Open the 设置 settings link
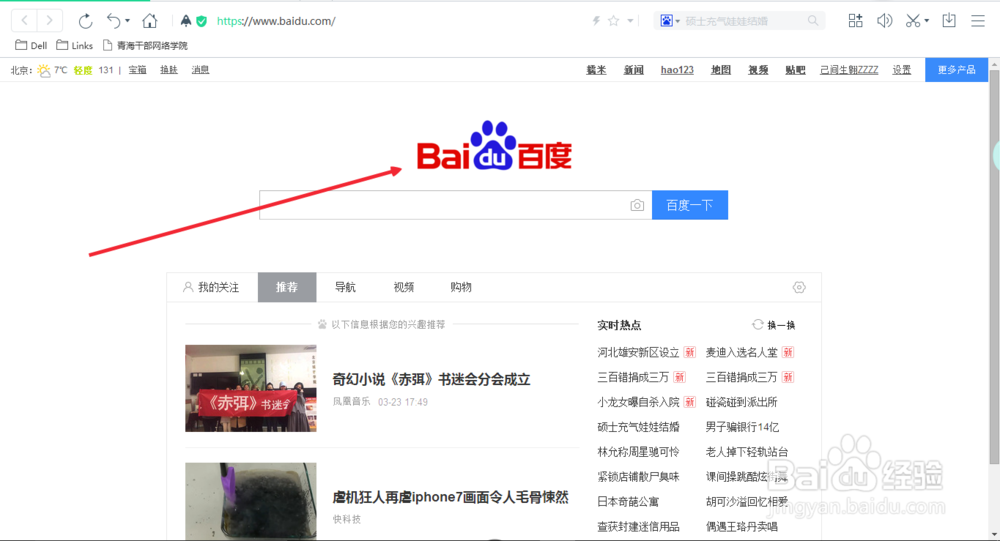The width and height of the screenshot is (1000, 541). (902, 70)
